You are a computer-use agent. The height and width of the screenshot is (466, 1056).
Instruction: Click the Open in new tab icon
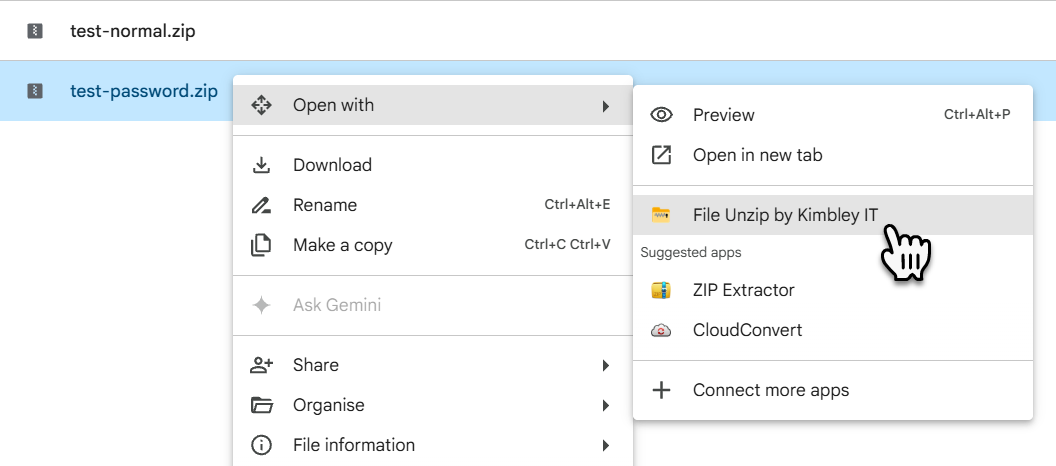tap(661, 155)
